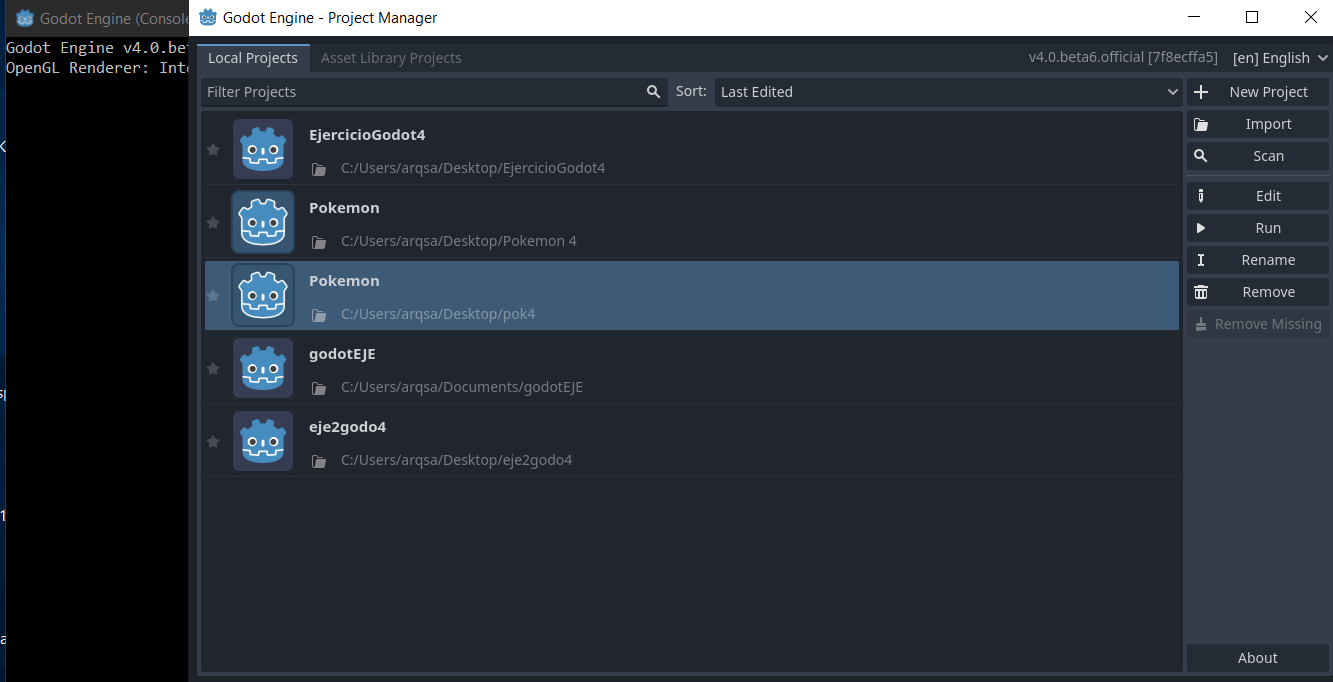
Task: Click the folder icon beside godotEJE project path
Action: coord(318,388)
